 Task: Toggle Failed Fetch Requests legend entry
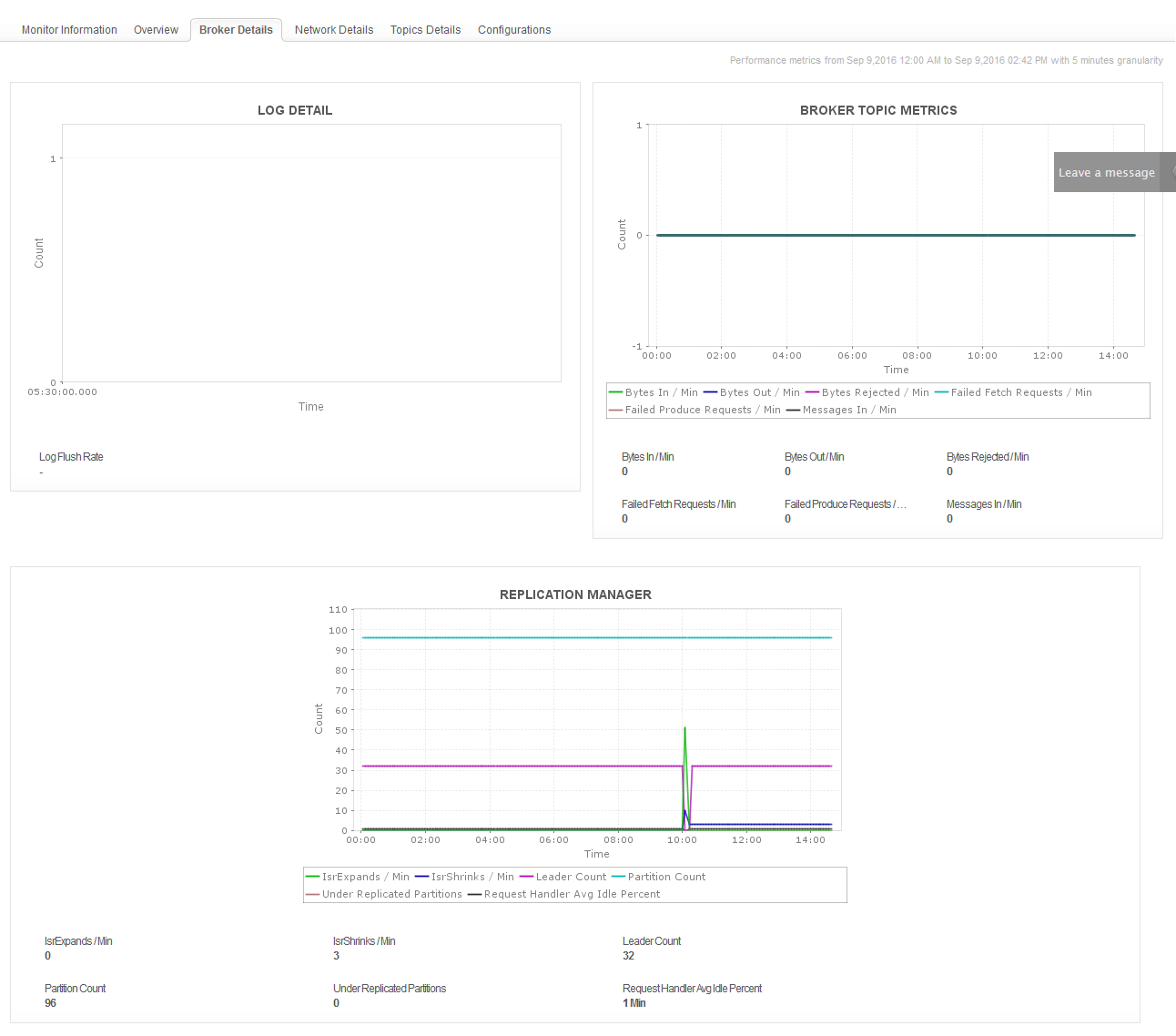tap(1013, 392)
